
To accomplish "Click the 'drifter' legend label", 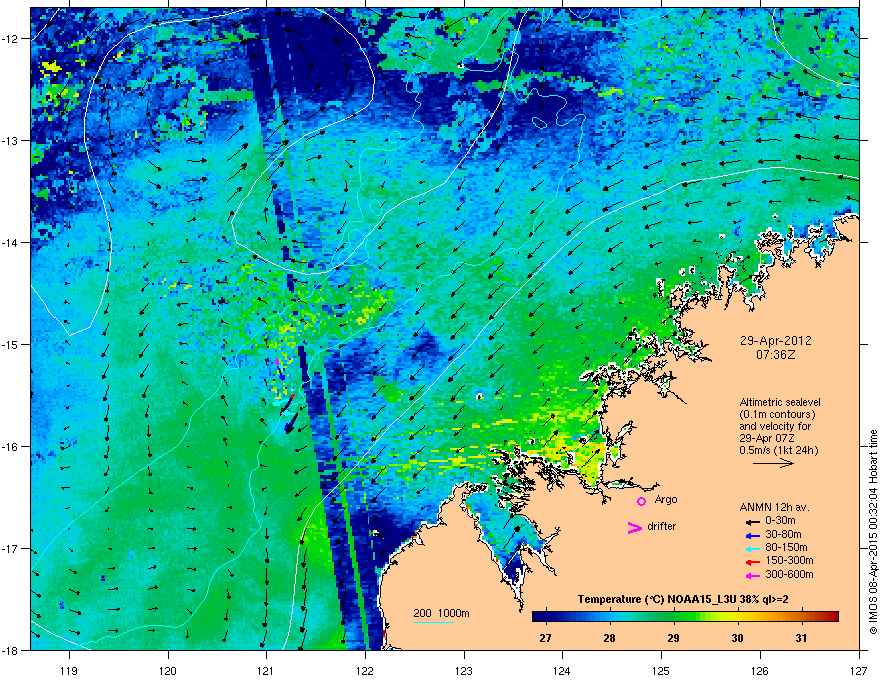I will click(x=662, y=526).
